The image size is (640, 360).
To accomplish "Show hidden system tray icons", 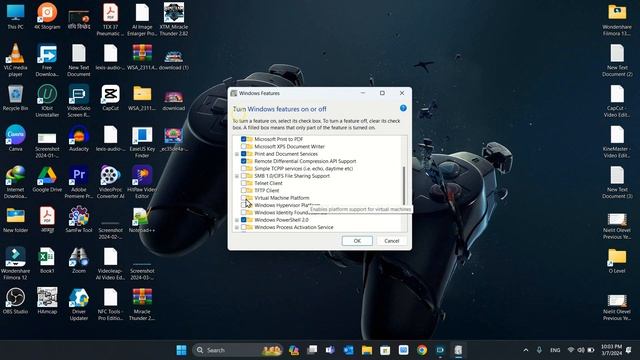I will [526, 350].
